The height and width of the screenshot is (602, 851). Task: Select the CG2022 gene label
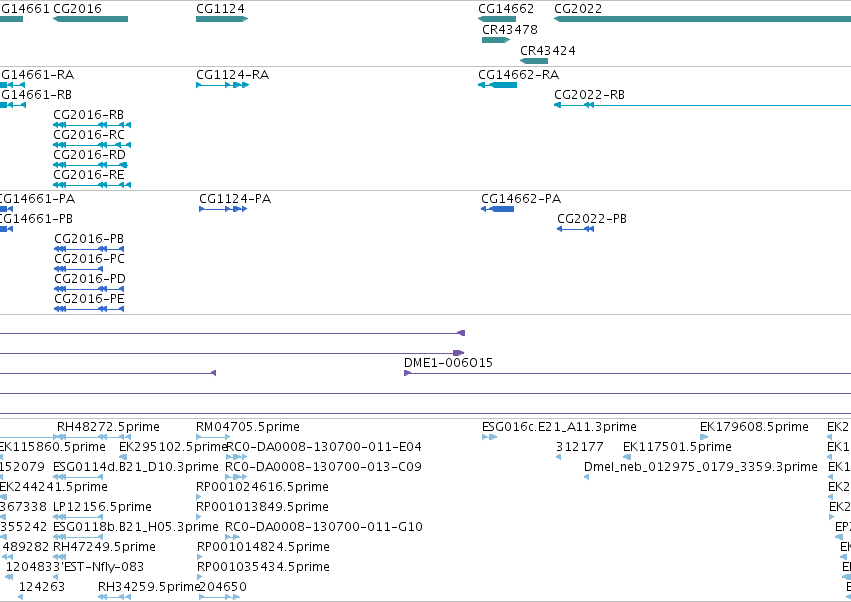(578, 9)
